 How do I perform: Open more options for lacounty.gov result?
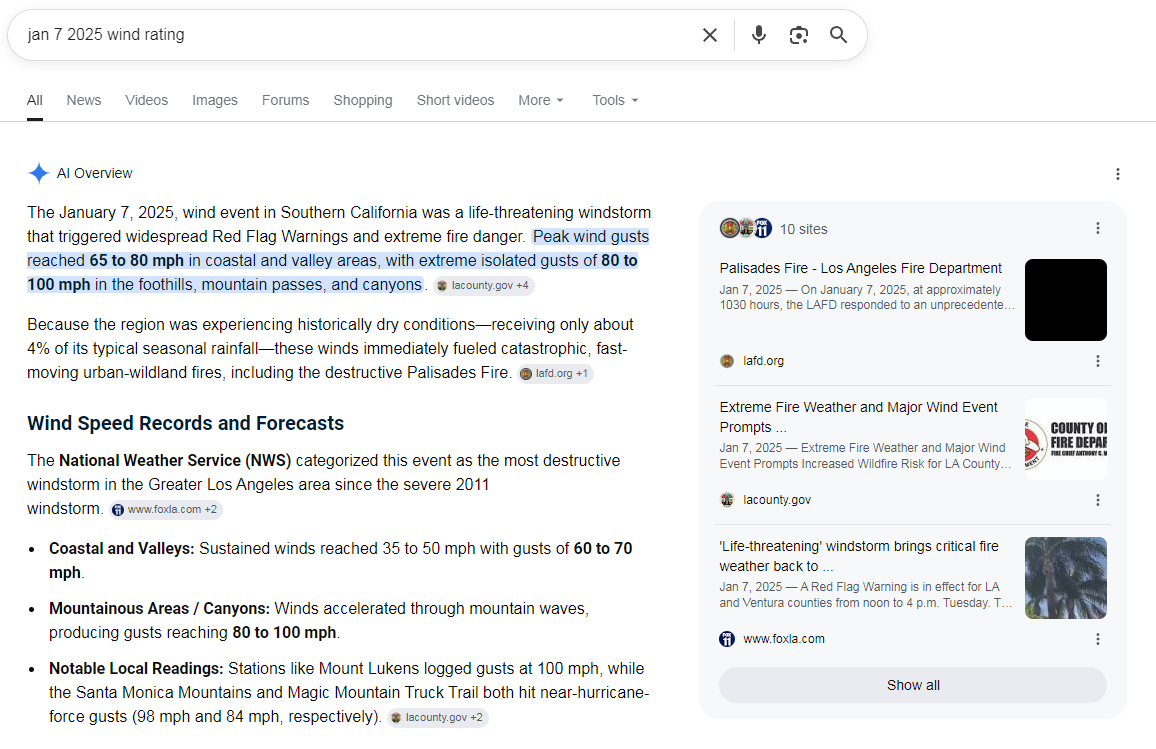1098,500
